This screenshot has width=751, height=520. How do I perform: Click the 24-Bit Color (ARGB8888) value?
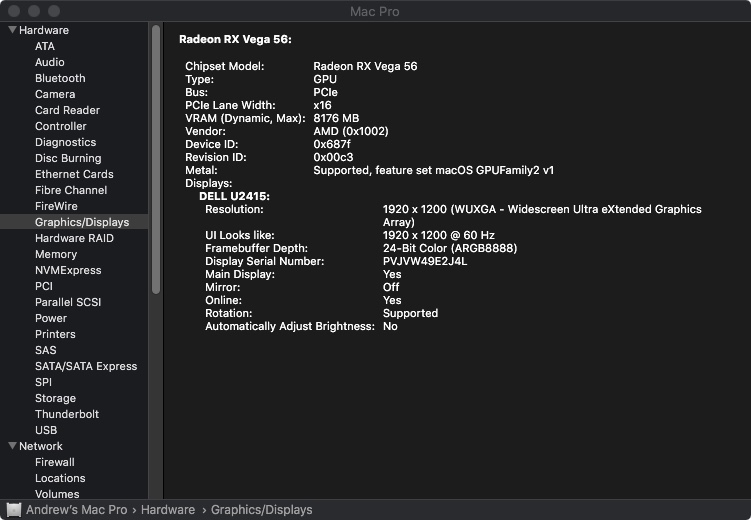click(x=450, y=248)
